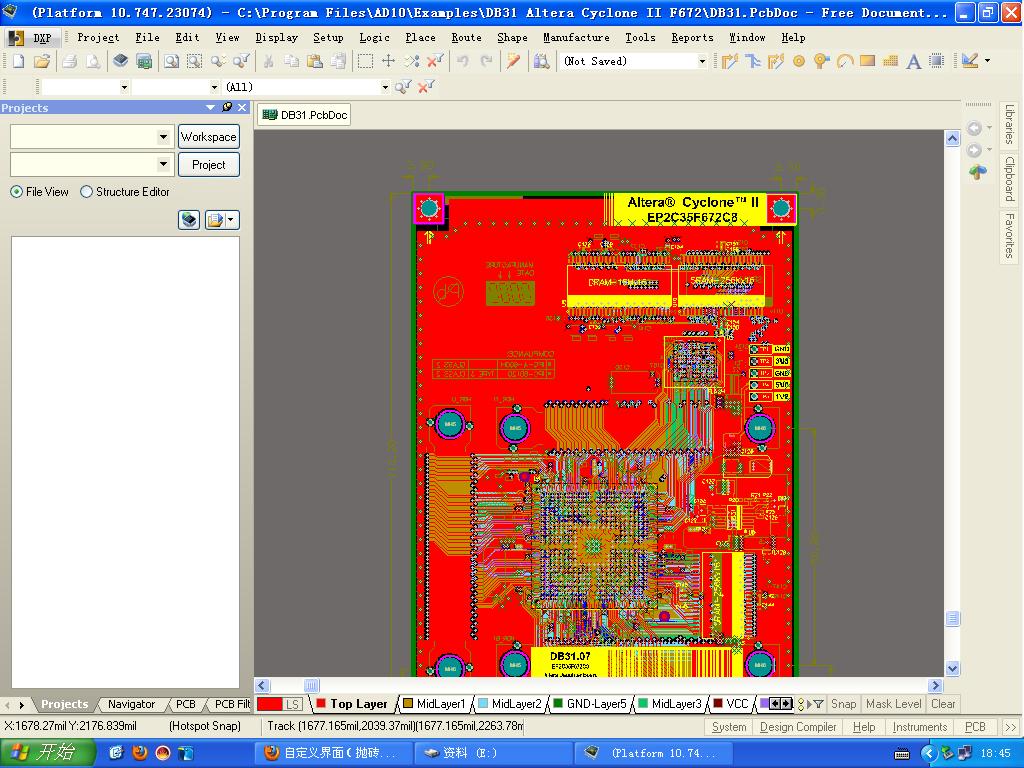Image resolution: width=1024 pixels, height=768 pixels.
Task: Select the Place Pad tool
Action: click(x=799, y=62)
